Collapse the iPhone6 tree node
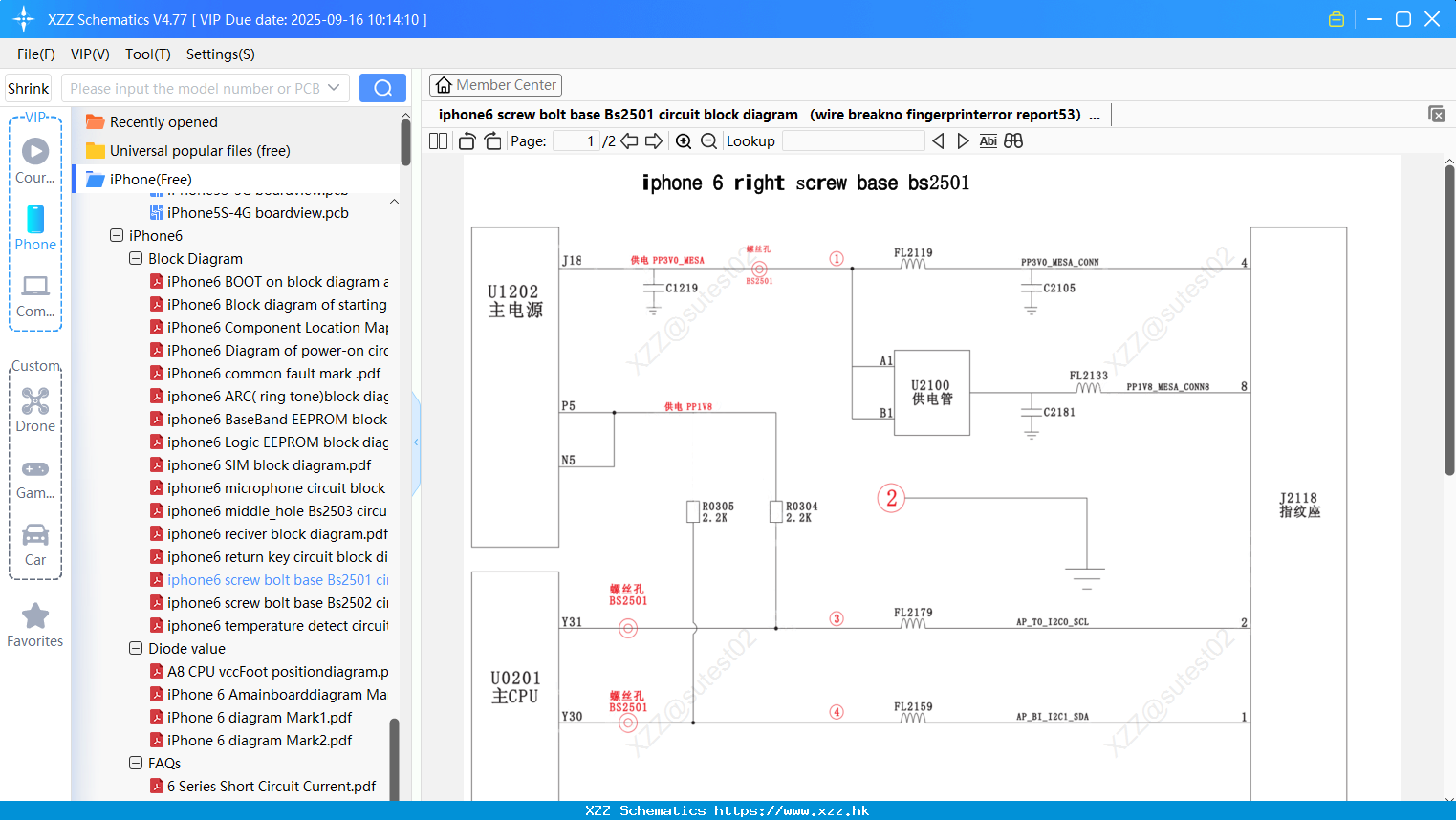The width and height of the screenshot is (1456, 820). point(117,235)
